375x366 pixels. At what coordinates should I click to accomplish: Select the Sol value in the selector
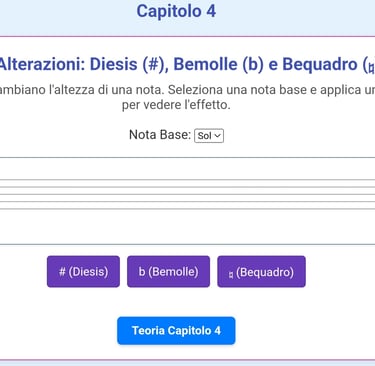(x=204, y=136)
